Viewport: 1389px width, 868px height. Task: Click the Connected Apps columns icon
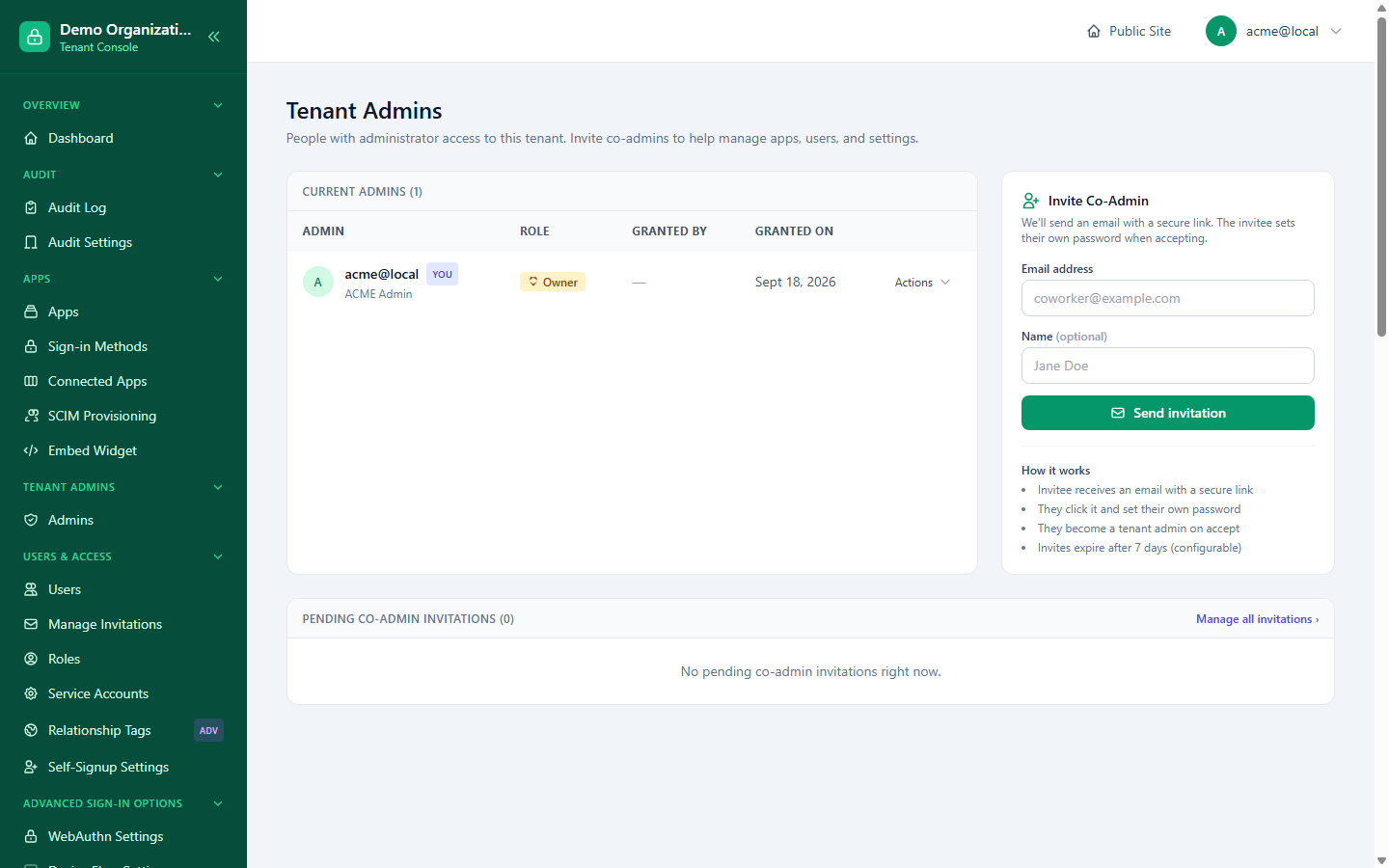pos(31,381)
